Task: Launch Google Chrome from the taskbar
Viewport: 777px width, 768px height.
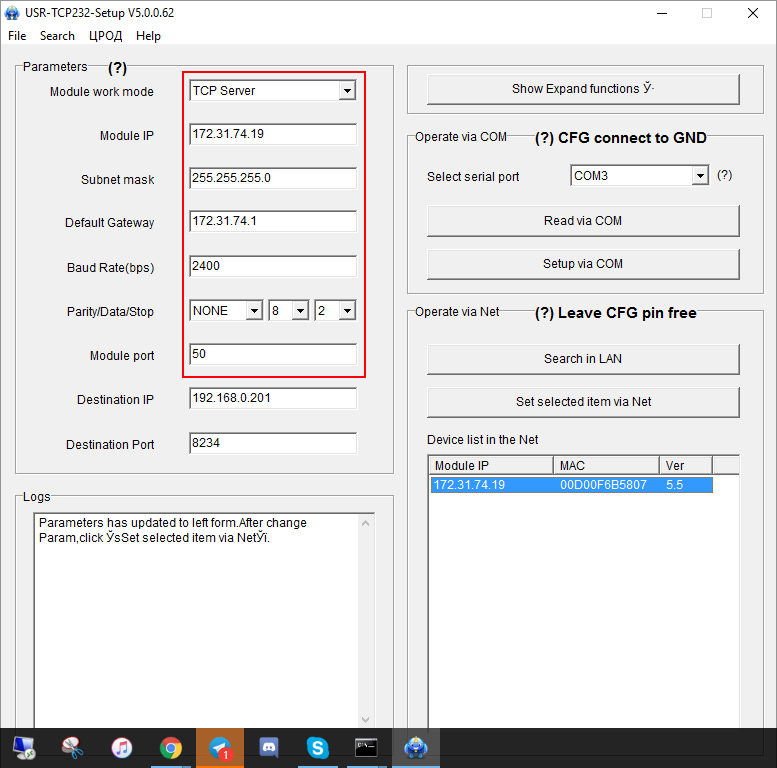Action: [171, 747]
